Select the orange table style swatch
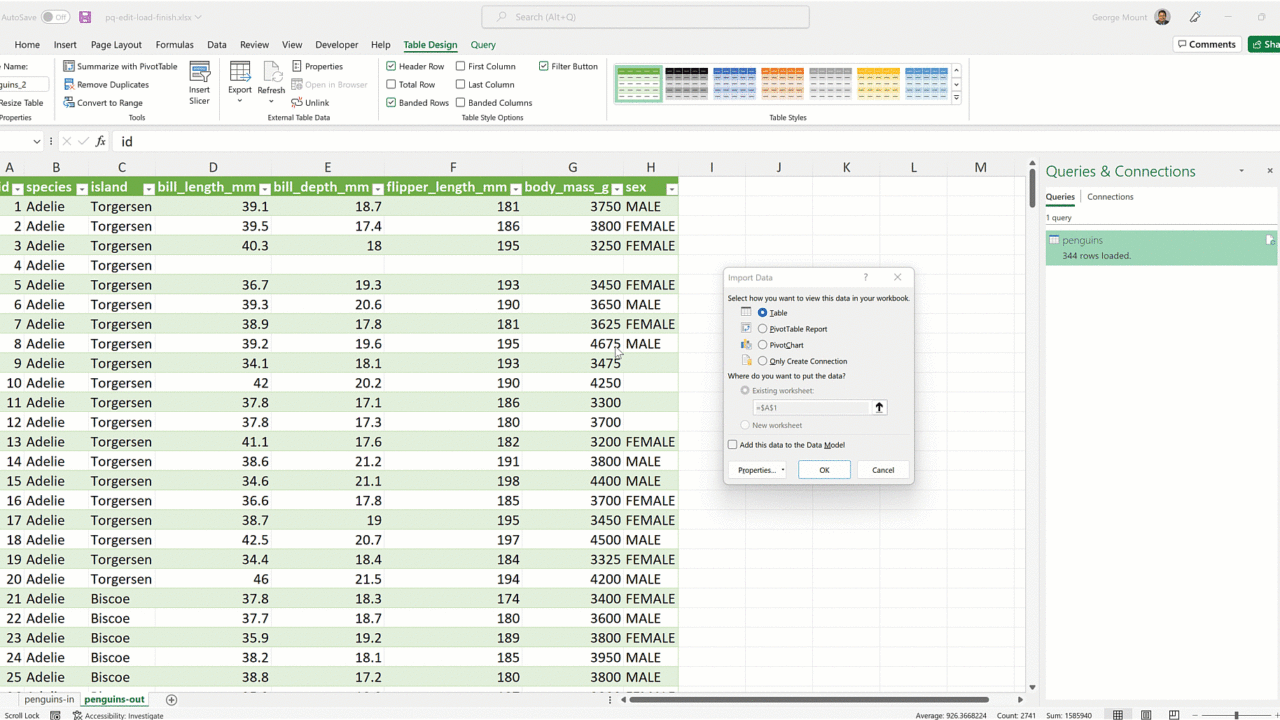Screen dimensions: 1280x720 [782, 84]
